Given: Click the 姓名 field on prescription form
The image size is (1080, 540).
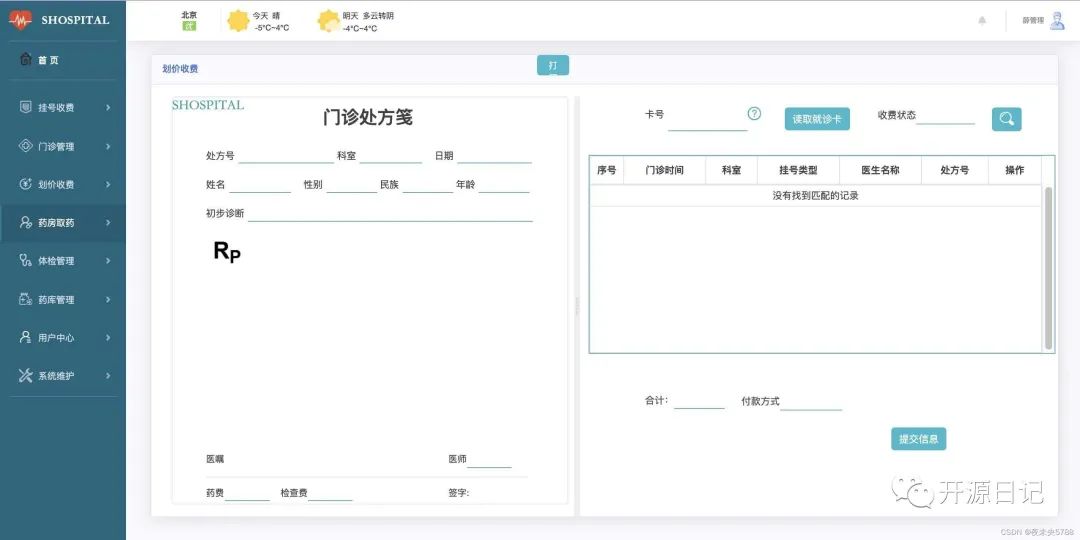Looking at the screenshot, I should 260,185.
